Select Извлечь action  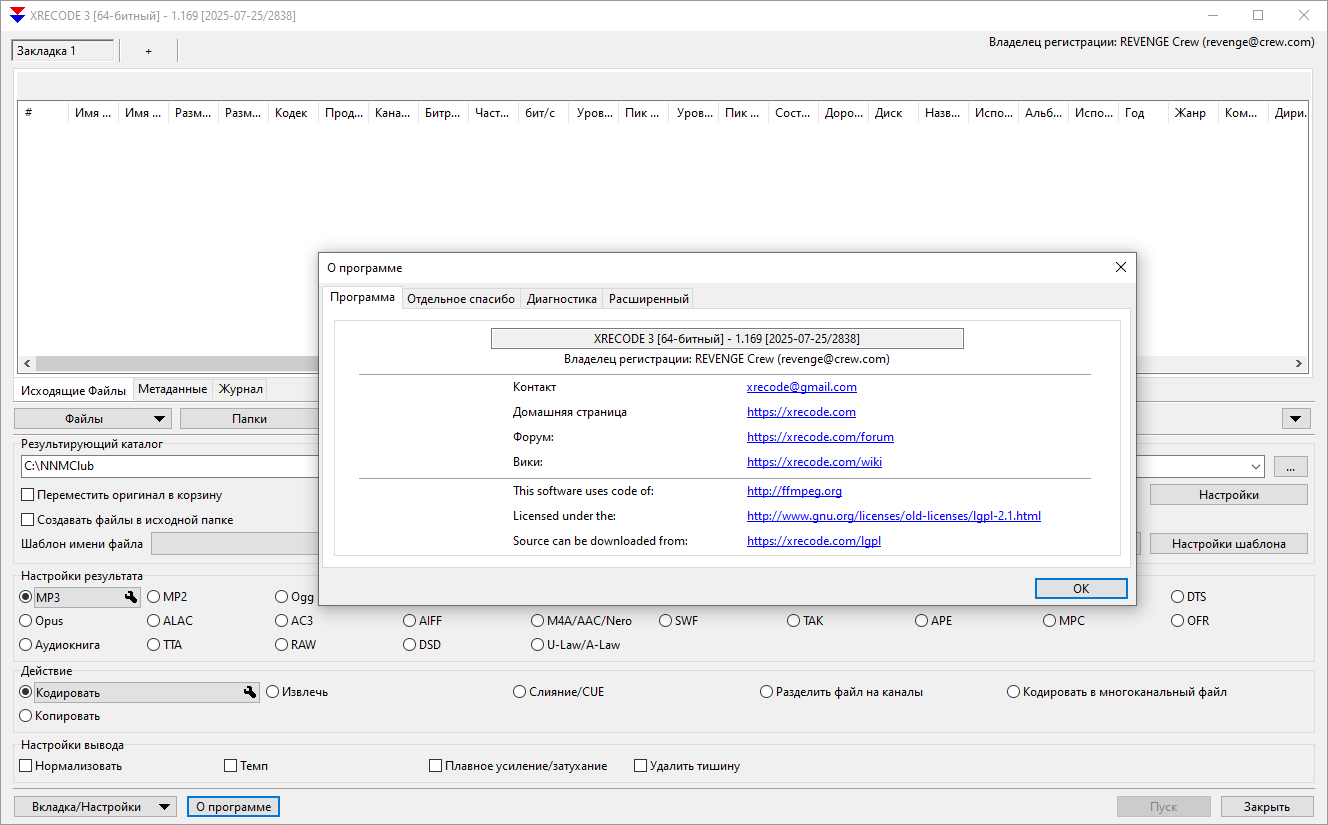(273, 692)
